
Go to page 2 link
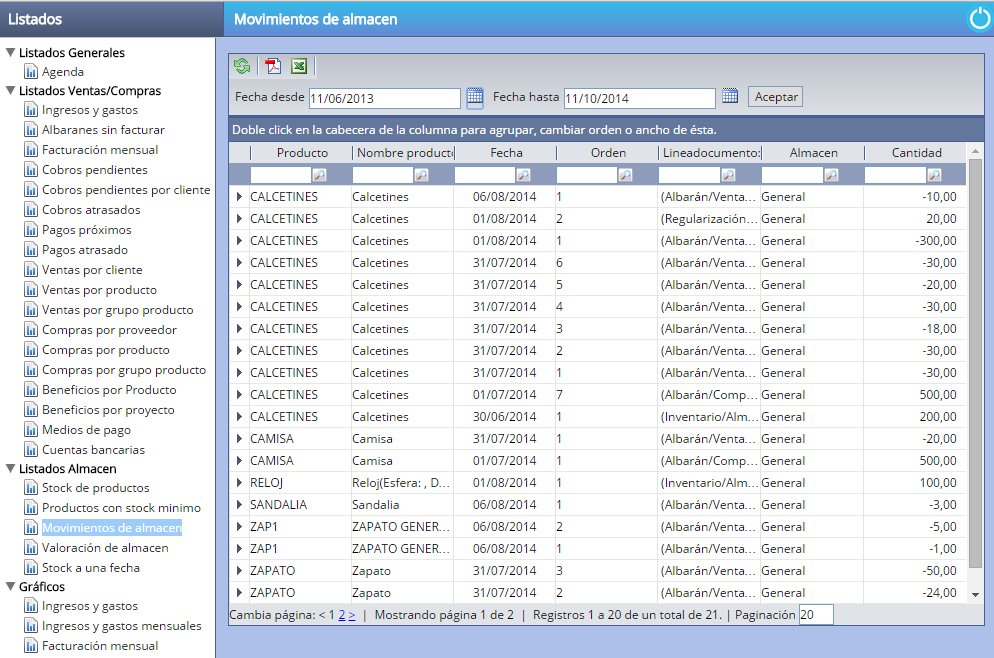342,615
